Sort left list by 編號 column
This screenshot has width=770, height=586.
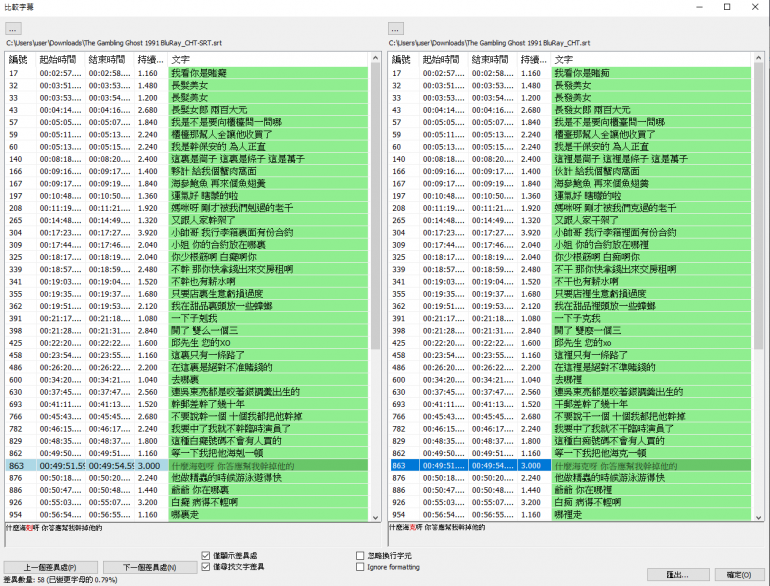coord(21,59)
